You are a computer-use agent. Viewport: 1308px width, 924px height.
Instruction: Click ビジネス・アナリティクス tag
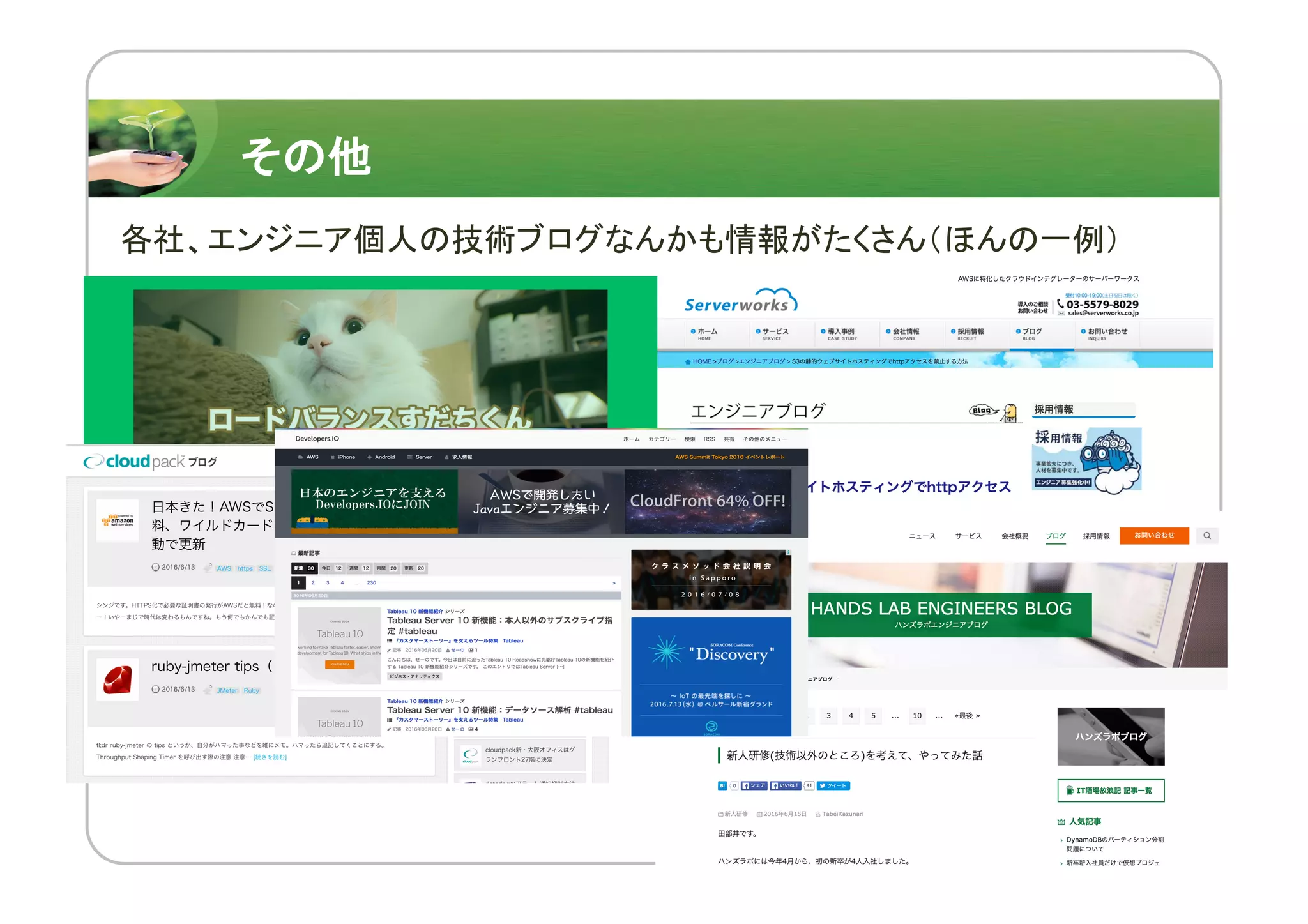414,676
